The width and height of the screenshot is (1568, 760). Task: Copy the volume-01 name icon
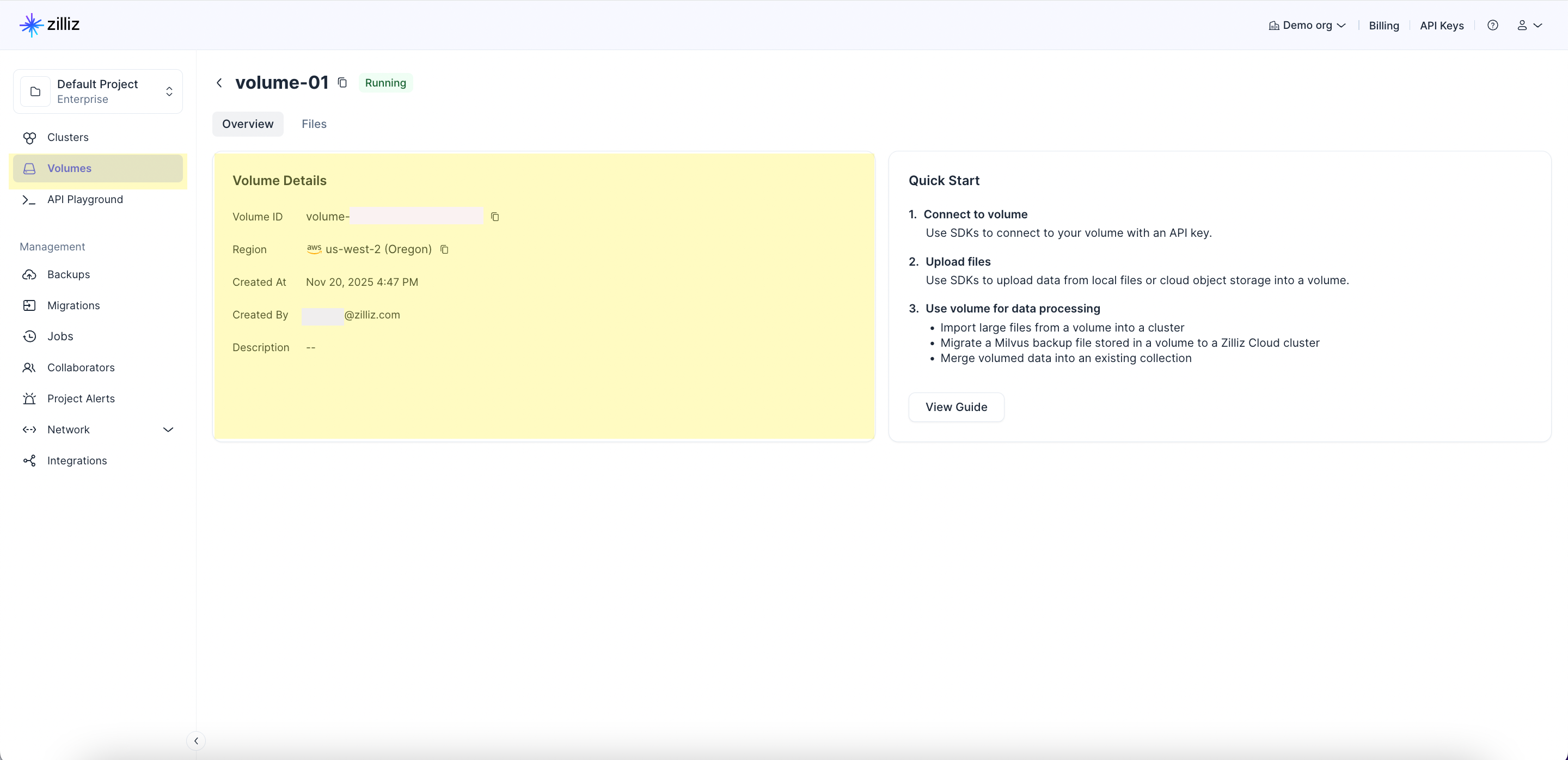click(x=342, y=82)
